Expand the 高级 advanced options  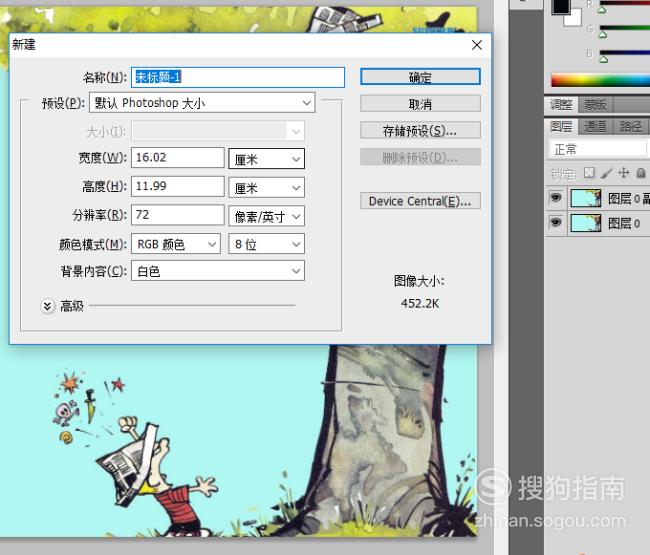48,306
